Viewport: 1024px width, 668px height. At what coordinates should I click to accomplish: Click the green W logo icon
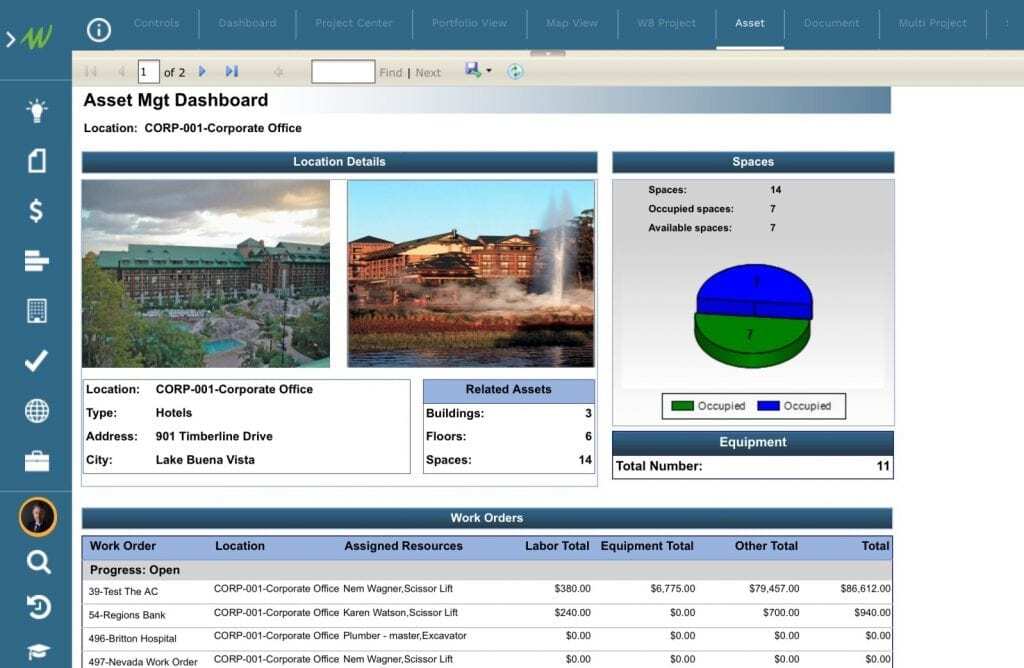click(x=37, y=38)
